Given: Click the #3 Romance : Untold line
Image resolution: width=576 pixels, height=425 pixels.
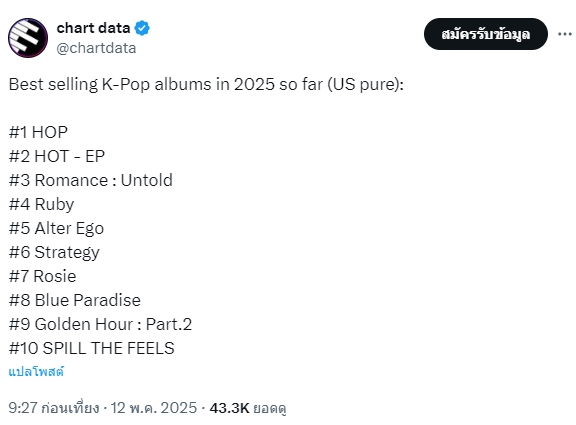Looking at the screenshot, I should tap(91, 180).
